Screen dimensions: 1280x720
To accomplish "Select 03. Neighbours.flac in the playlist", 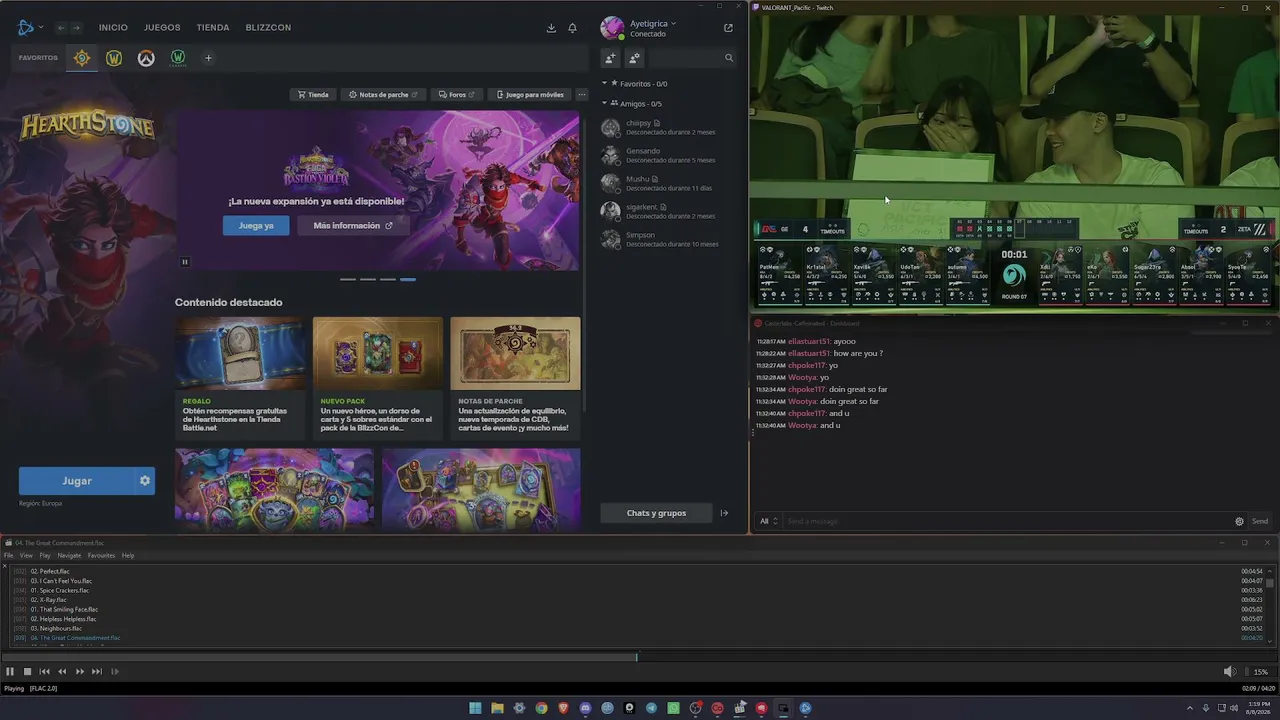I will click(56, 629).
